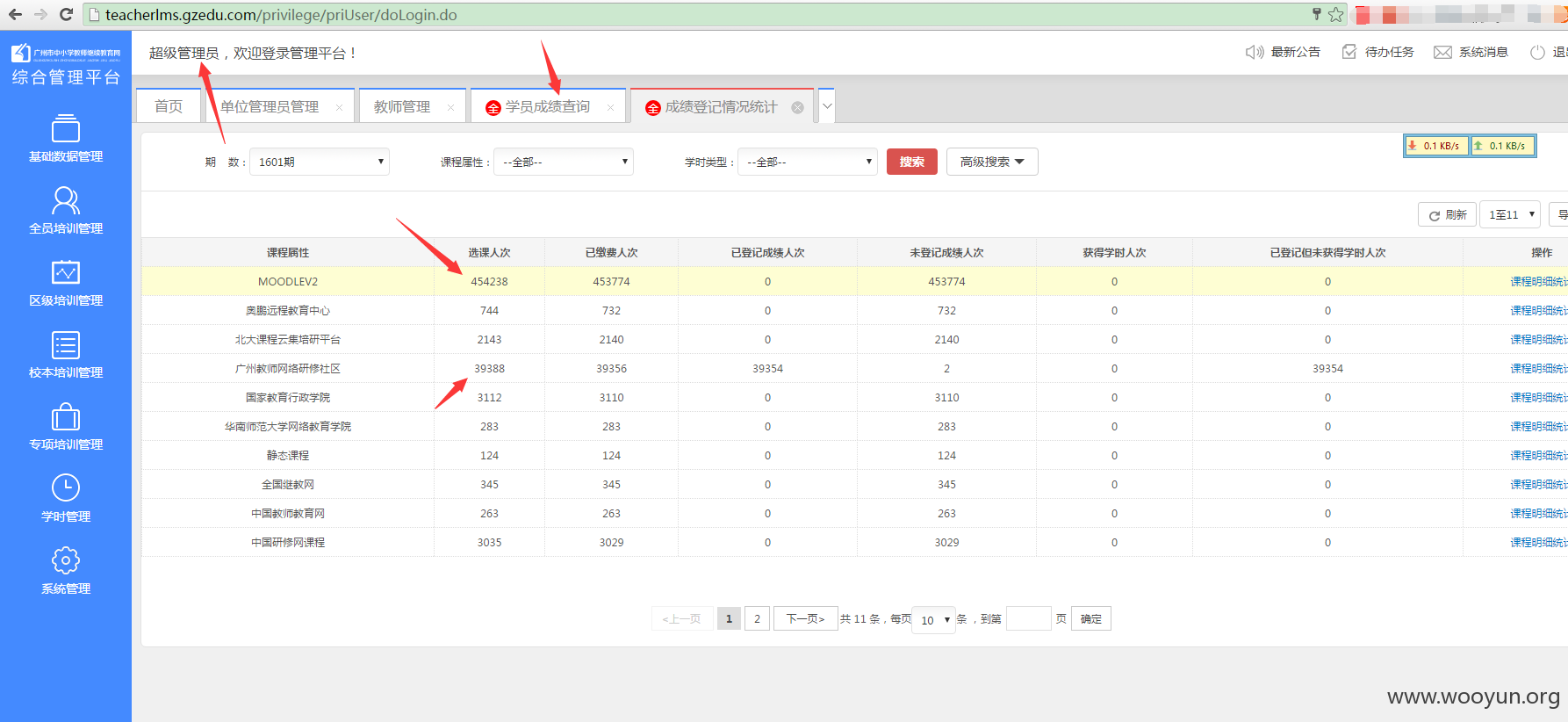Switch to 成绩登记情况统计 tab

[721, 106]
